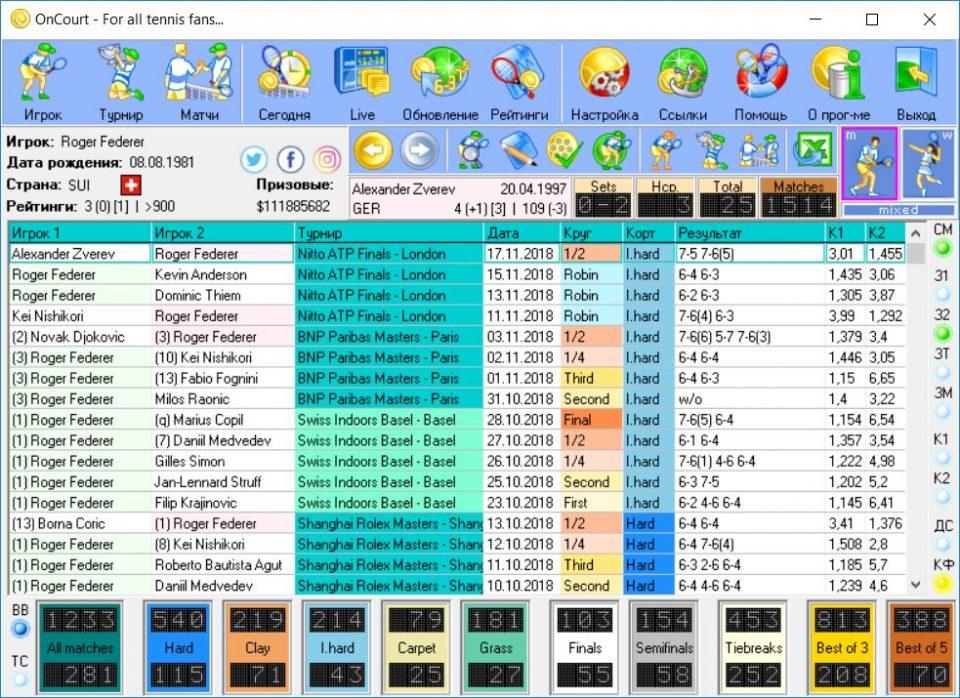Open the player's Twitter profile icon

tap(255, 160)
